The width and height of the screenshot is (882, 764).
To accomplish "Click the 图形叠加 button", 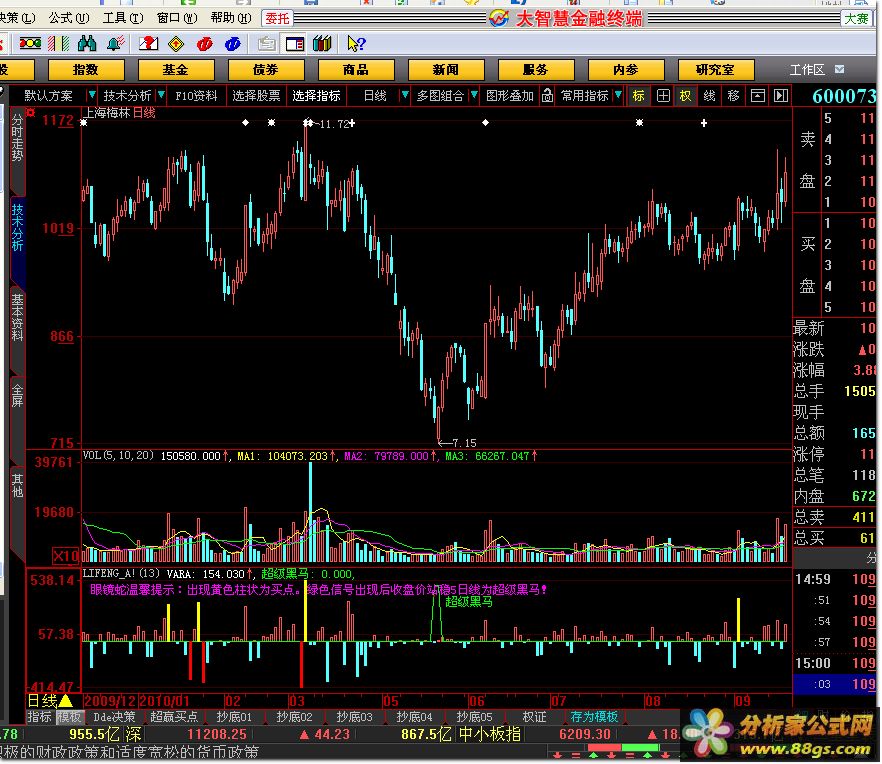I will (x=510, y=96).
